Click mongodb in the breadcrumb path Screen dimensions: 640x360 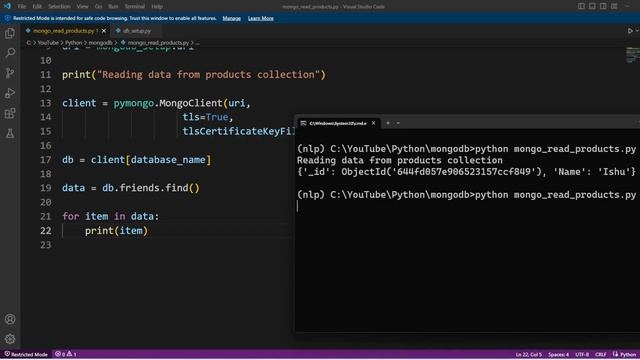click(100, 43)
